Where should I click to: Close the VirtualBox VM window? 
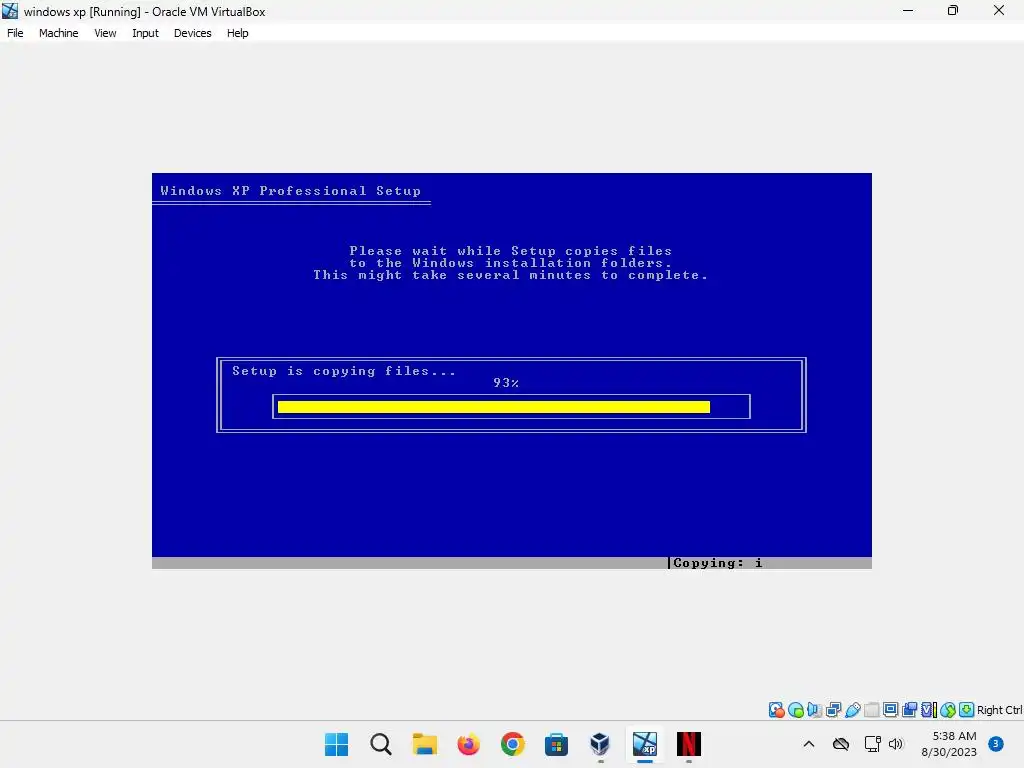tap(999, 10)
